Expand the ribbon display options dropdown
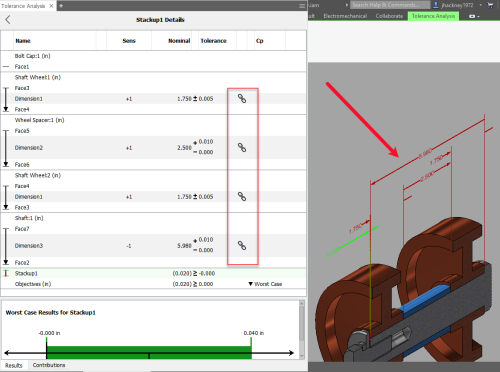 tap(474, 16)
